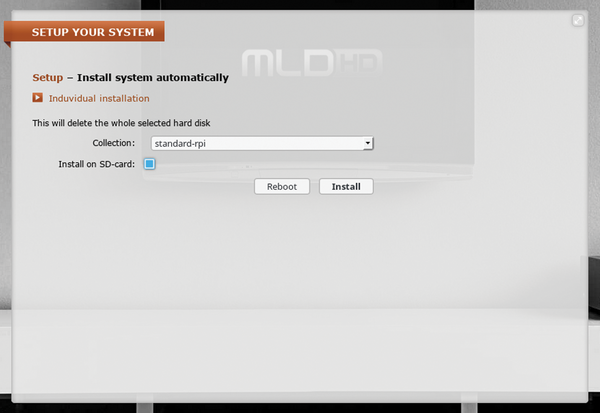Open the Collection dropdown list
The height and width of the screenshot is (413, 600).
pos(260,144)
